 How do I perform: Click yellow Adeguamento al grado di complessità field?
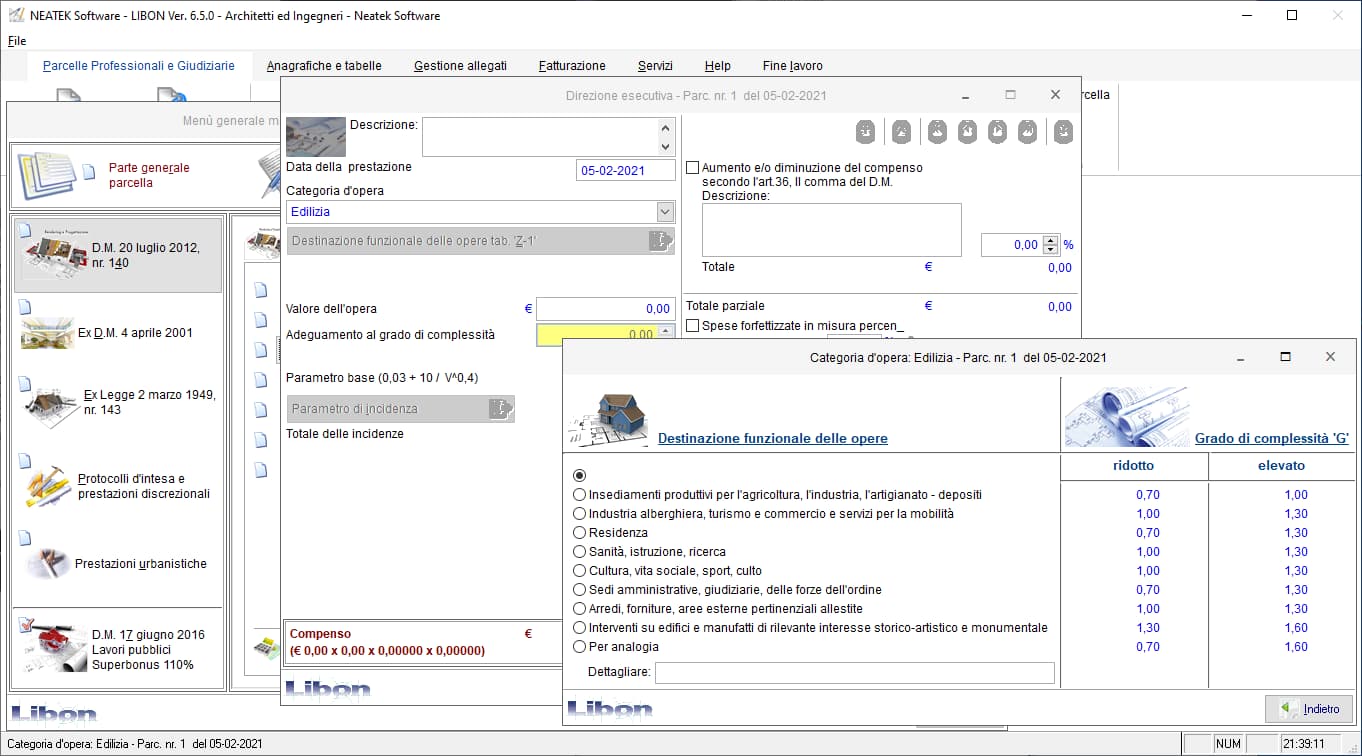(x=597, y=335)
